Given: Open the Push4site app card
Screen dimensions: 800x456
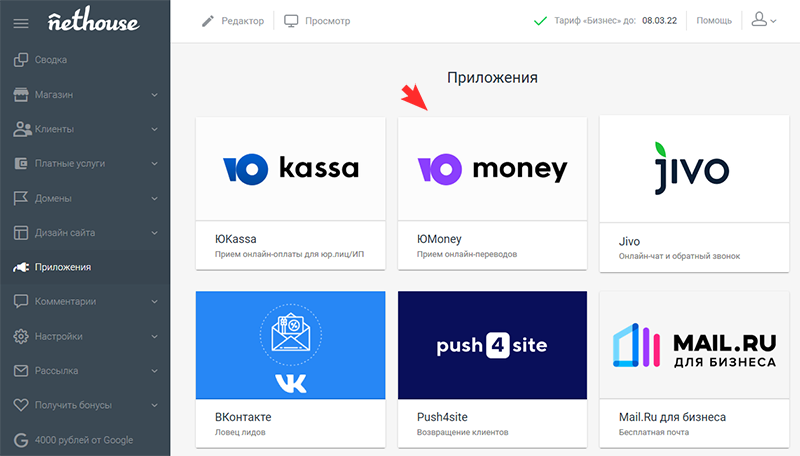Looking at the screenshot, I should pos(492,369).
